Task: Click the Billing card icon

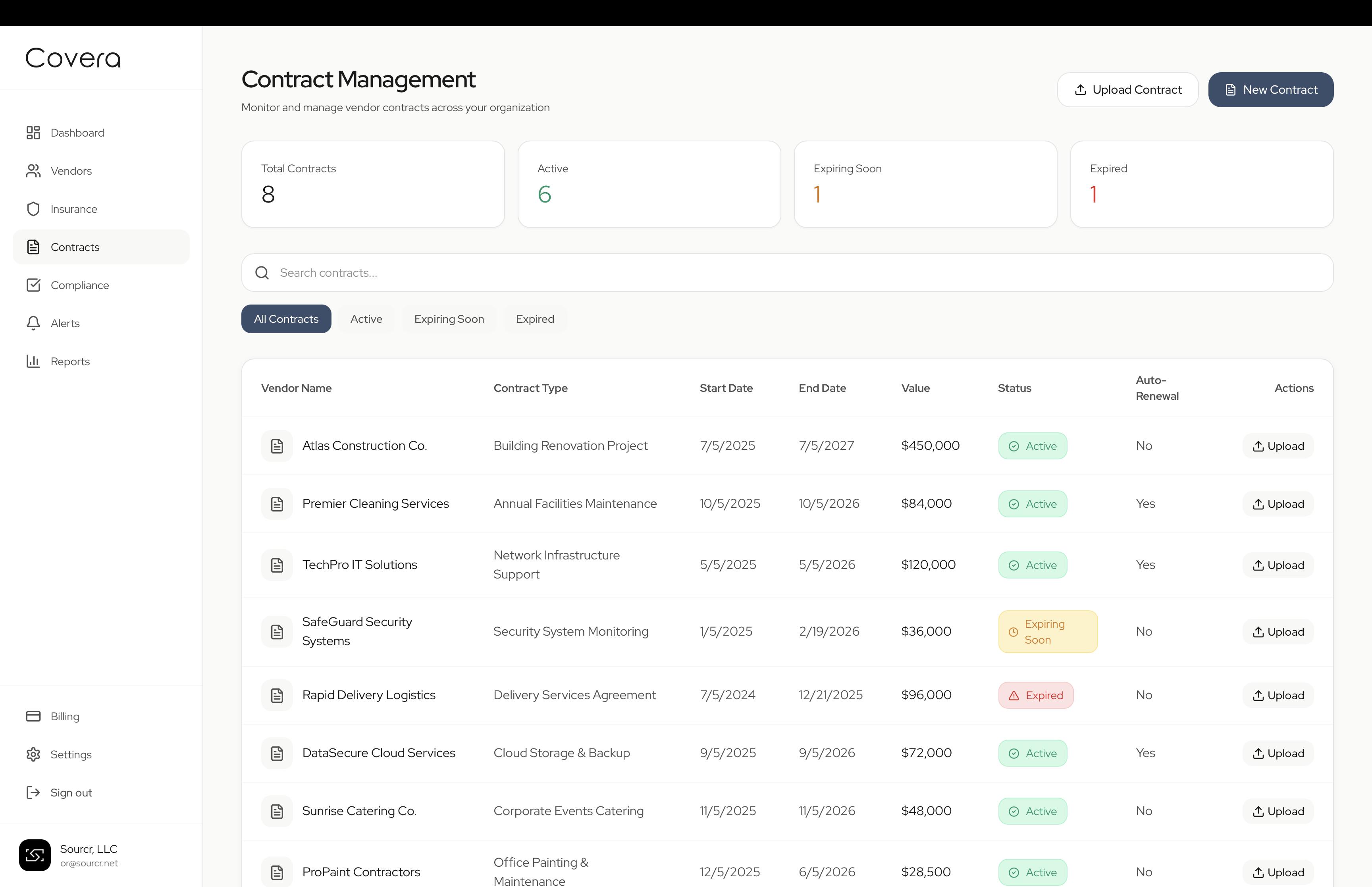Action: click(x=33, y=716)
